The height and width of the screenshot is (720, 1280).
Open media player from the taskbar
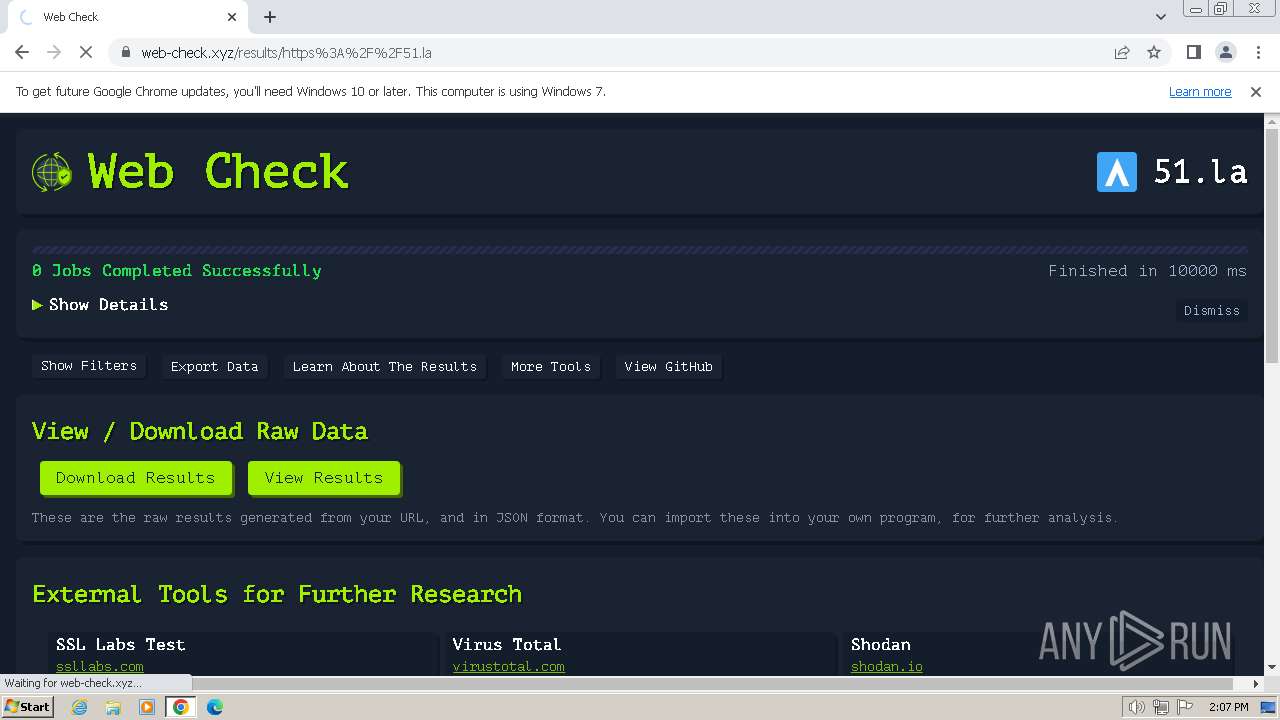point(147,707)
